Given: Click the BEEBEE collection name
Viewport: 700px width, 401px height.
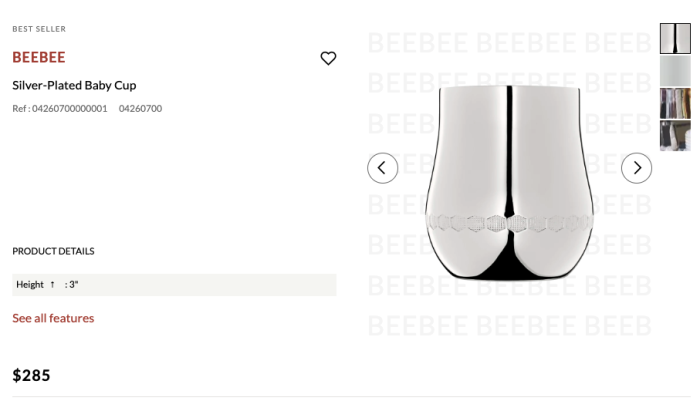Looking at the screenshot, I should [39, 57].
